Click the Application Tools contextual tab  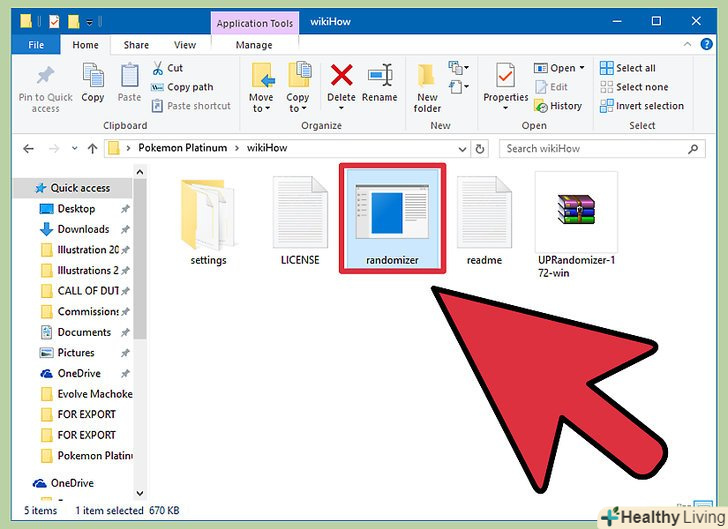click(x=254, y=23)
